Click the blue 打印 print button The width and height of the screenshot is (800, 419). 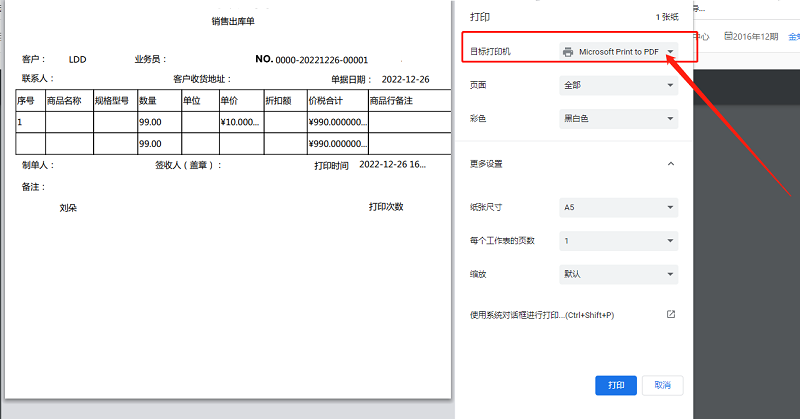coord(616,385)
